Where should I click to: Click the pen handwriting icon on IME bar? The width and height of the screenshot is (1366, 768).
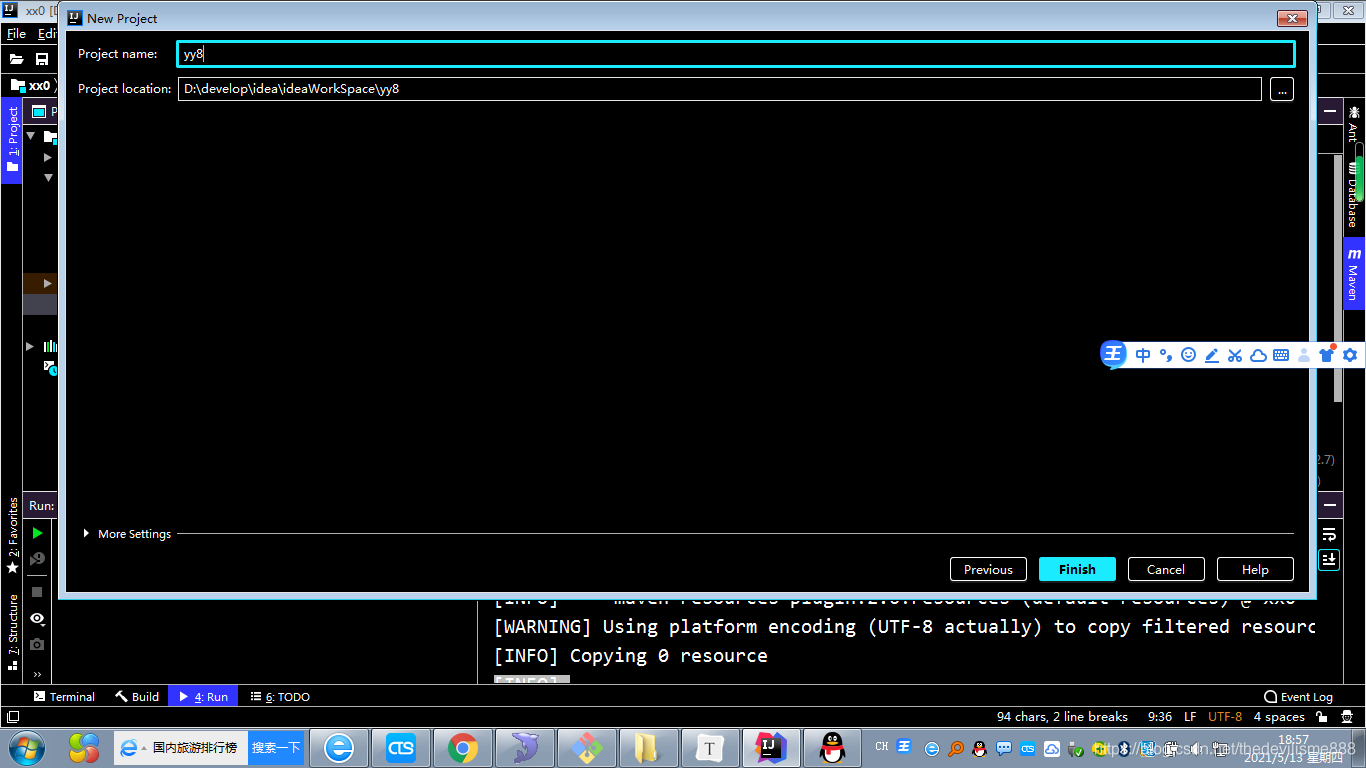1212,355
